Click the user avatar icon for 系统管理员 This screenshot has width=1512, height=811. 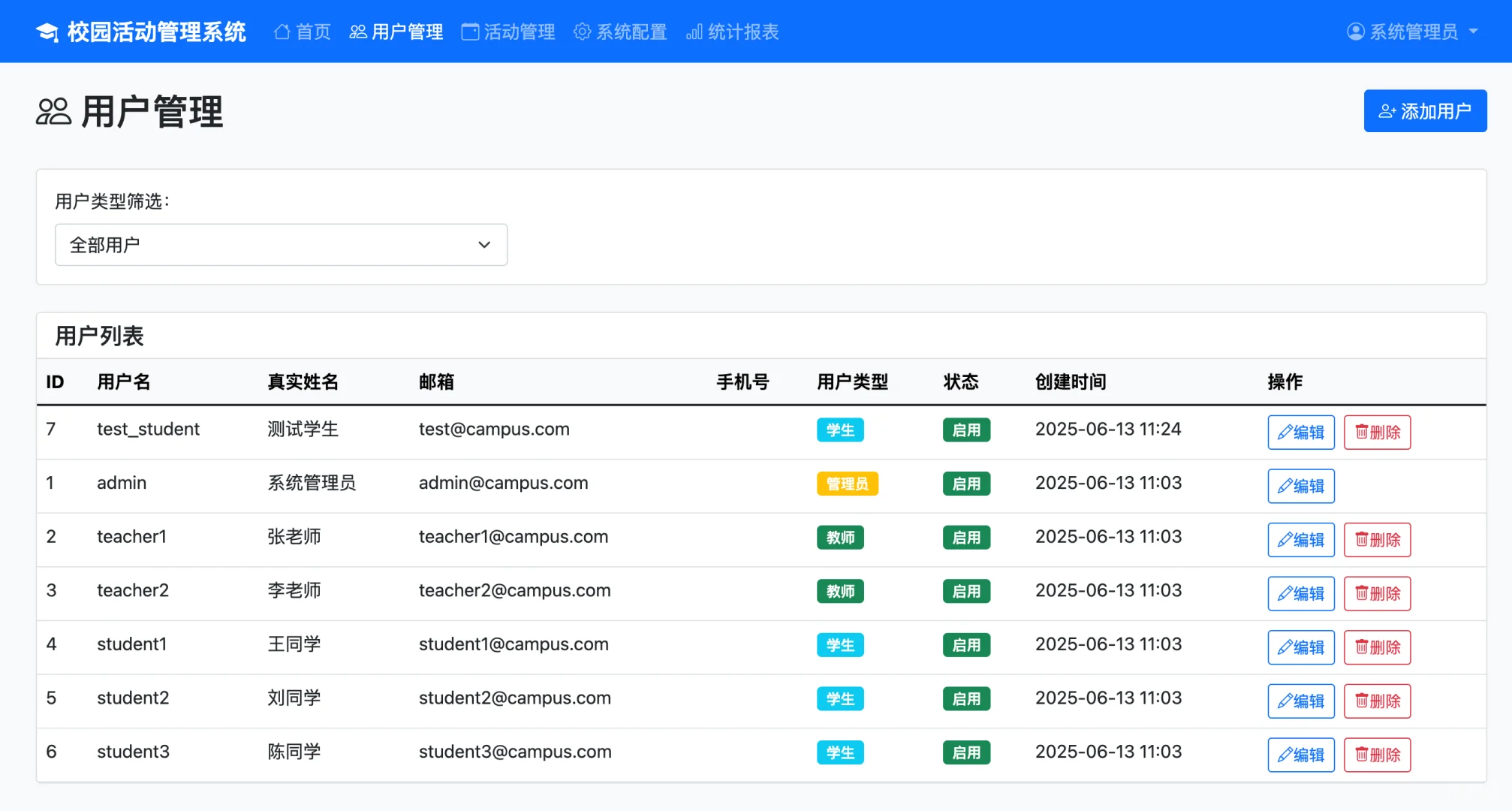pyautogui.click(x=1355, y=31)
